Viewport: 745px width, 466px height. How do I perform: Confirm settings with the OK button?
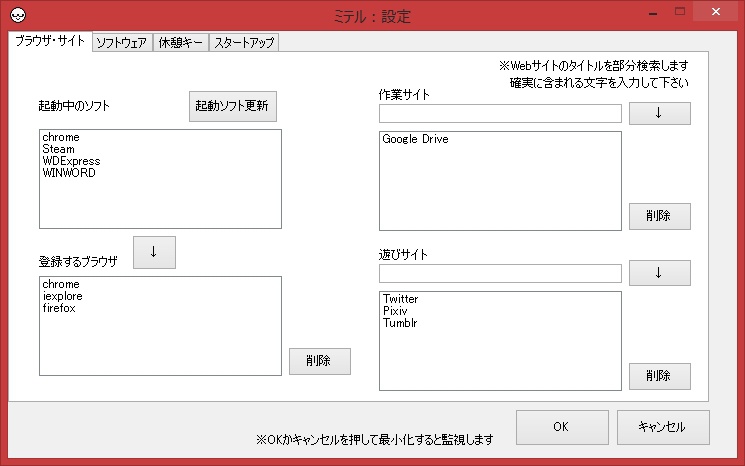[x=562, y=427]
